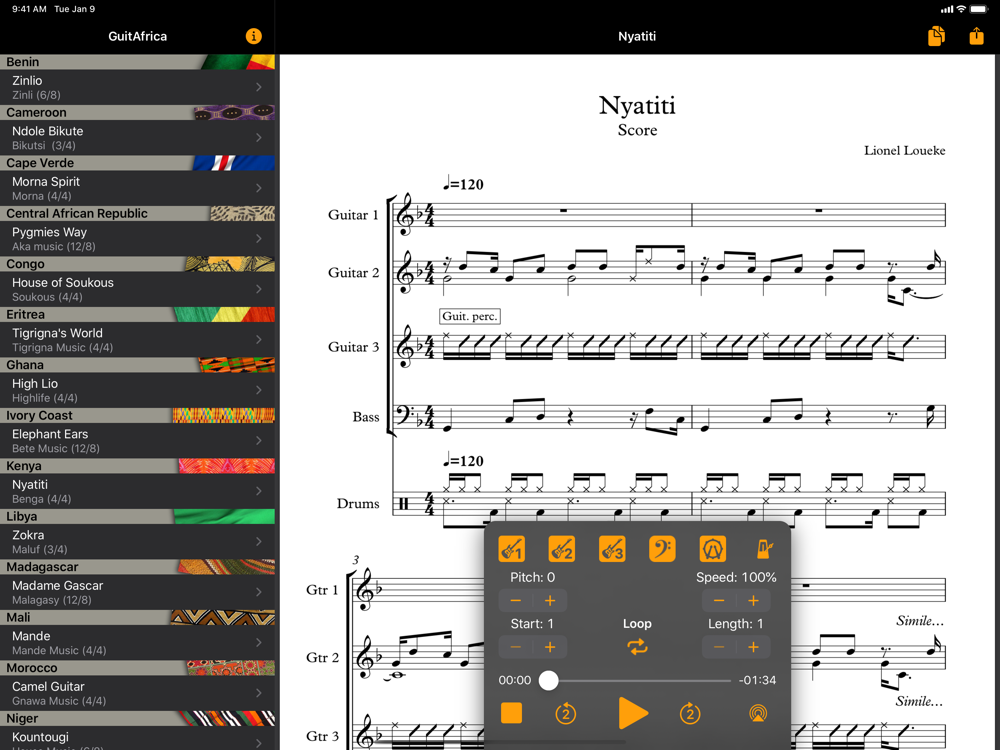The width and height of the screenshot is (1000, 750).
Task: Select Zokra in the song list
Action: (138, 541)
